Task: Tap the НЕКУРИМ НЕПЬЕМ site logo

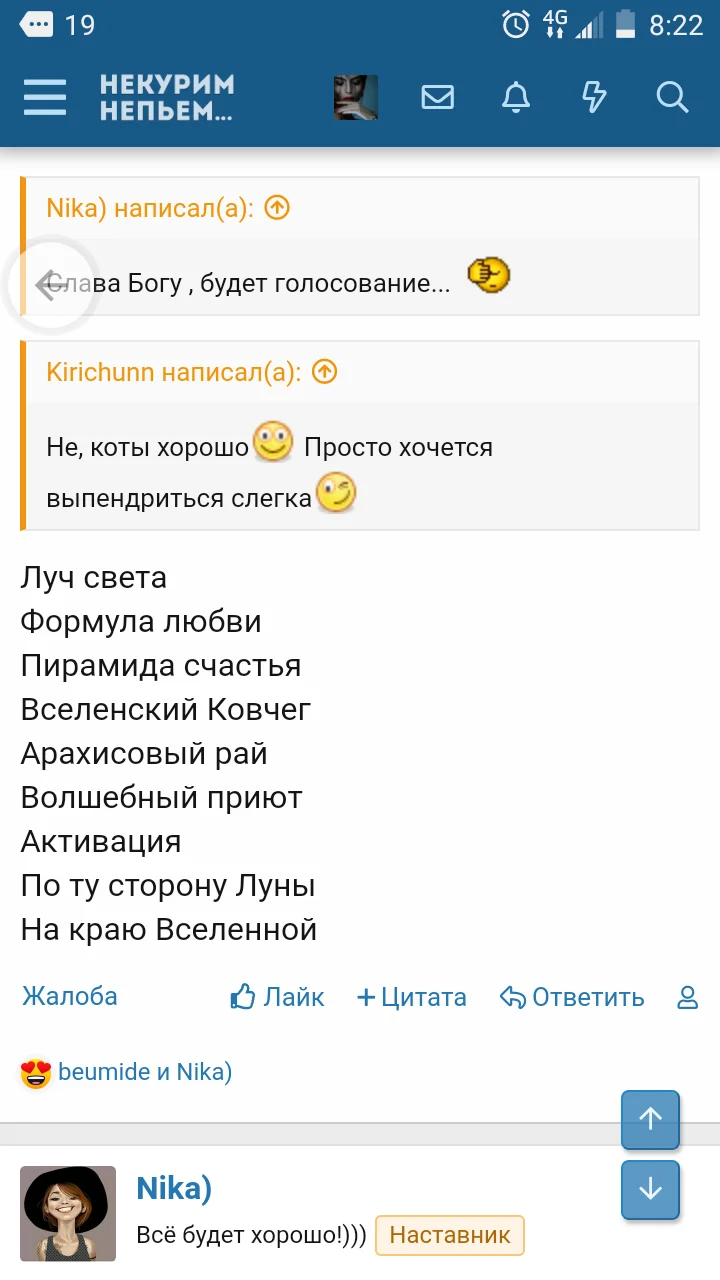Action: click(170, 97)
